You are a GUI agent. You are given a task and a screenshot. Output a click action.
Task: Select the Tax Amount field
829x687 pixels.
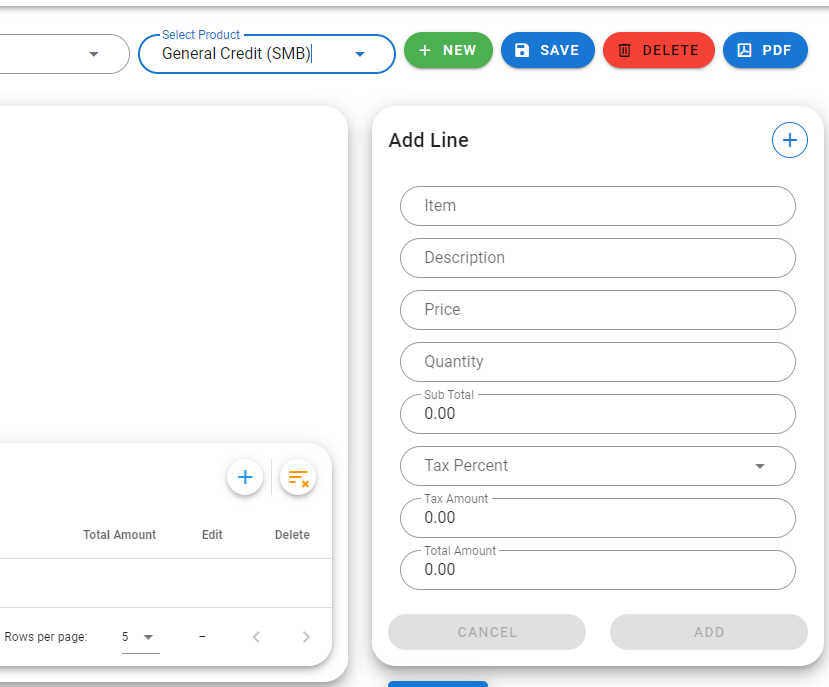click(x=597, y=518)
